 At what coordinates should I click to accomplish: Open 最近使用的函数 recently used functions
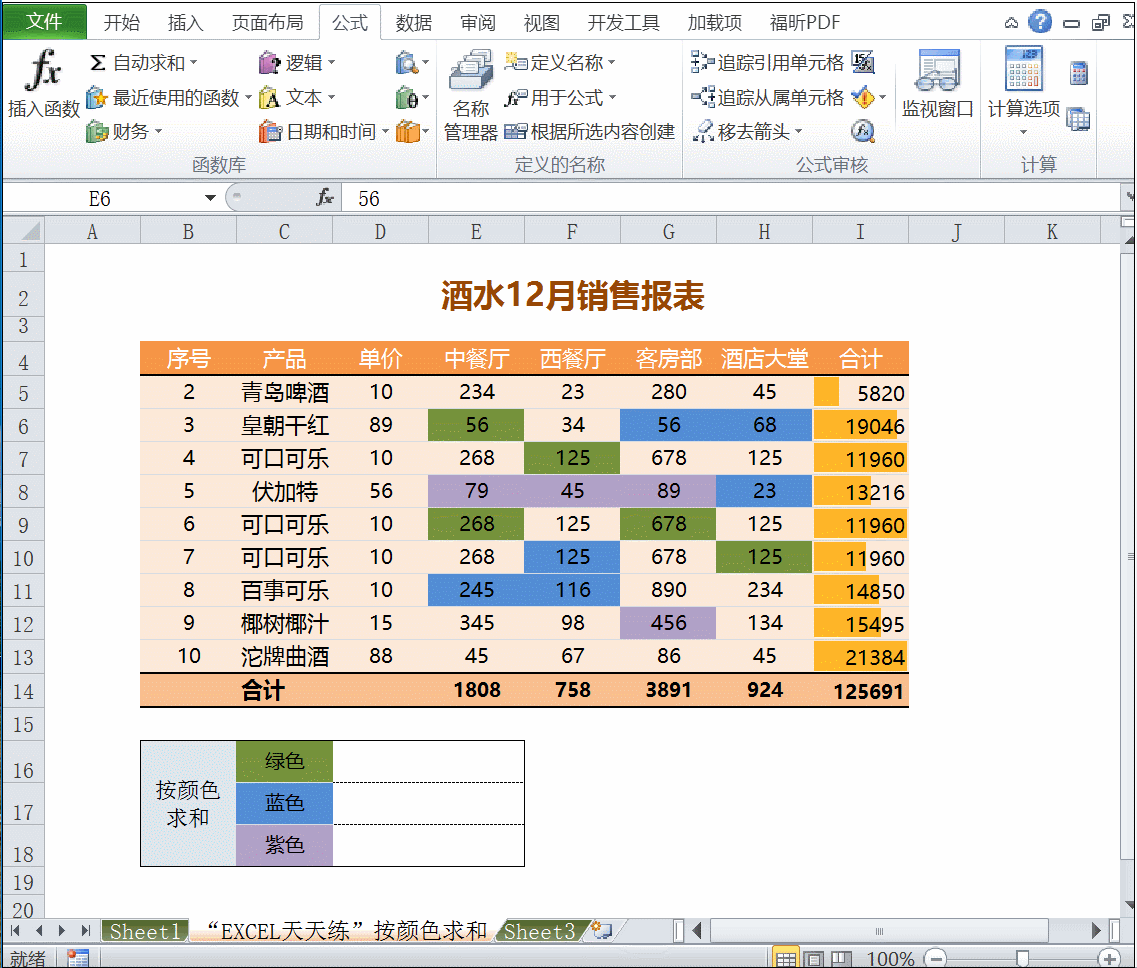(x=169, y=97)
